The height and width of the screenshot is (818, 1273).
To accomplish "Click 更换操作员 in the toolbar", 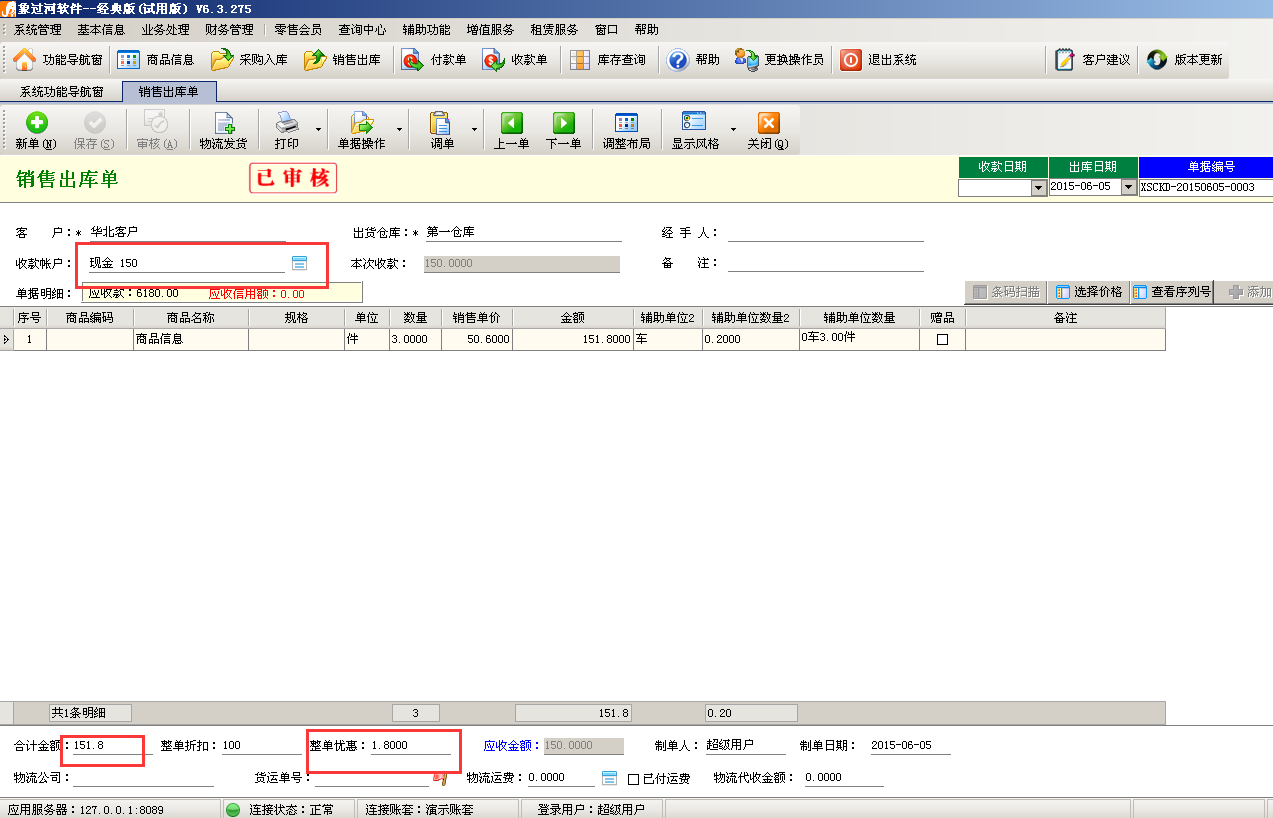I will (779, 60).
